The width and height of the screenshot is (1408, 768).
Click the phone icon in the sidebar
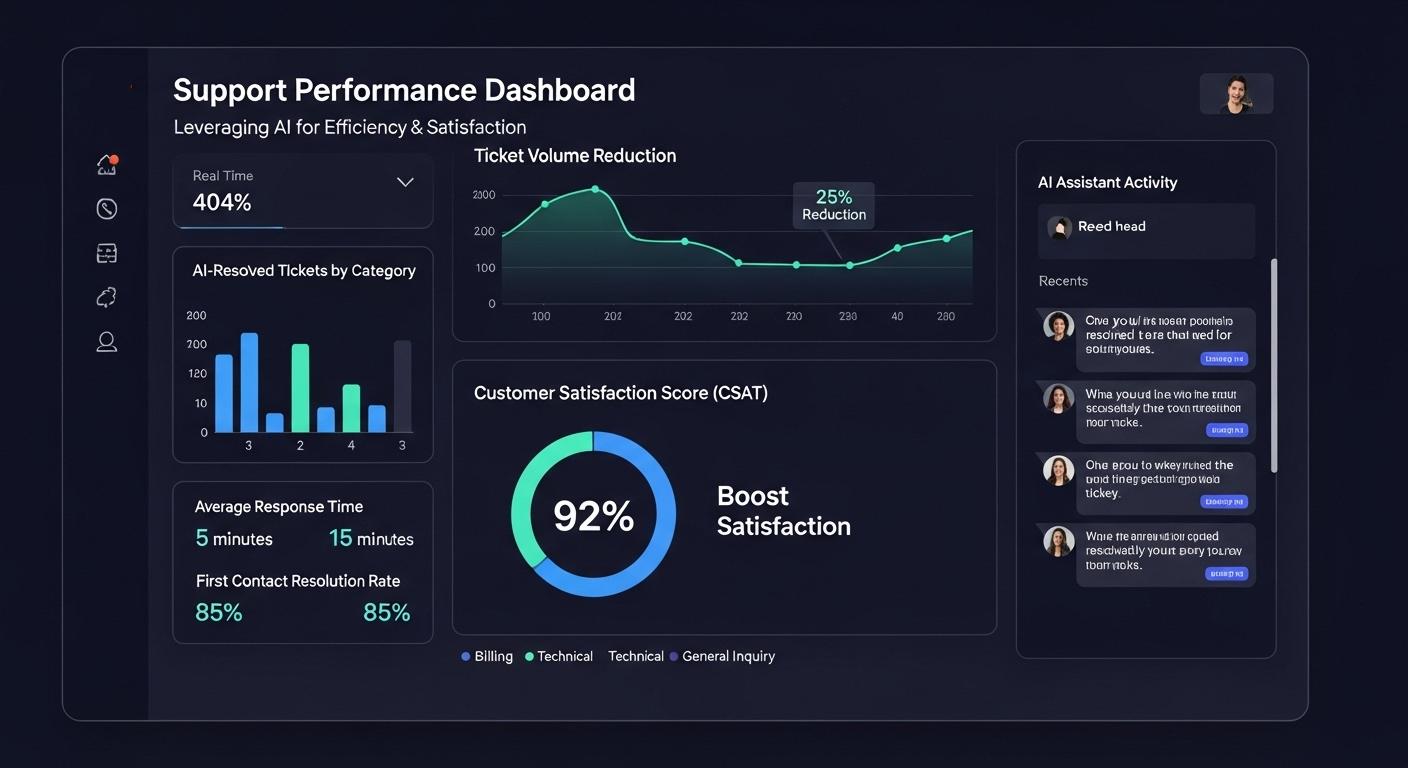click(x=107, y=208)
